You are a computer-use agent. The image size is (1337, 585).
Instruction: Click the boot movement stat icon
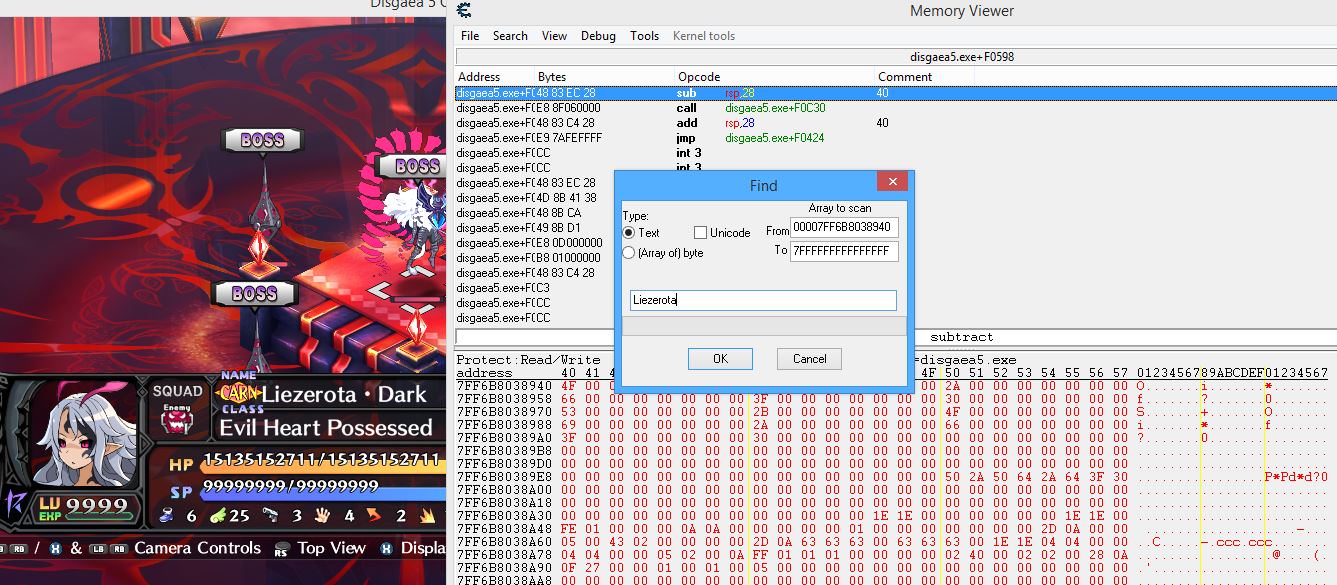pos(167,515)
